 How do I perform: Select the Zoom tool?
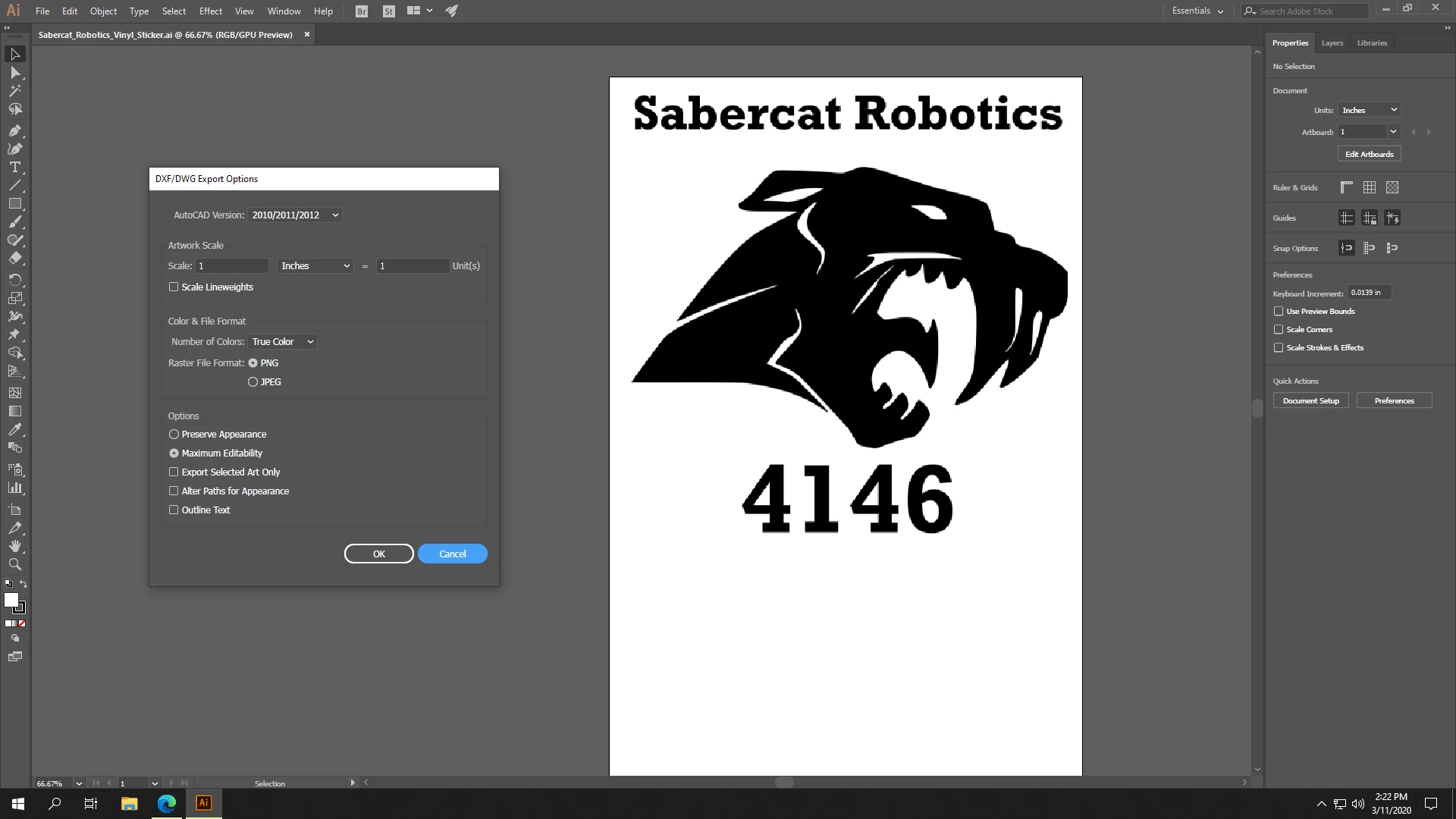pos(14,564)
